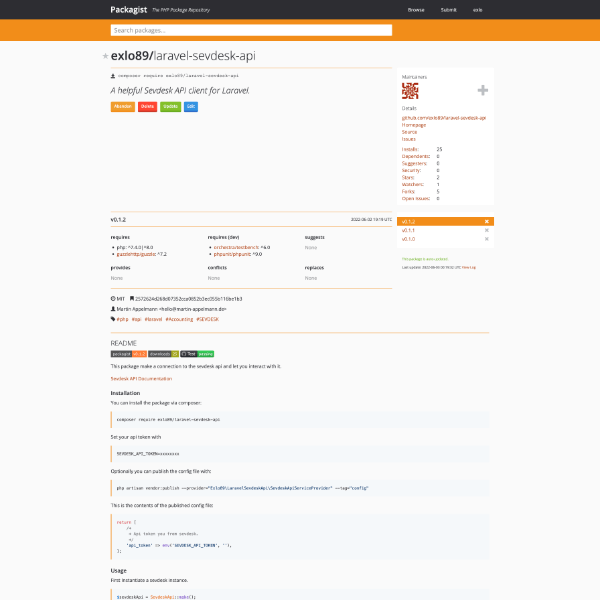Open the View Log link
The height and width of the screenshot is (600, 600).
469,267
